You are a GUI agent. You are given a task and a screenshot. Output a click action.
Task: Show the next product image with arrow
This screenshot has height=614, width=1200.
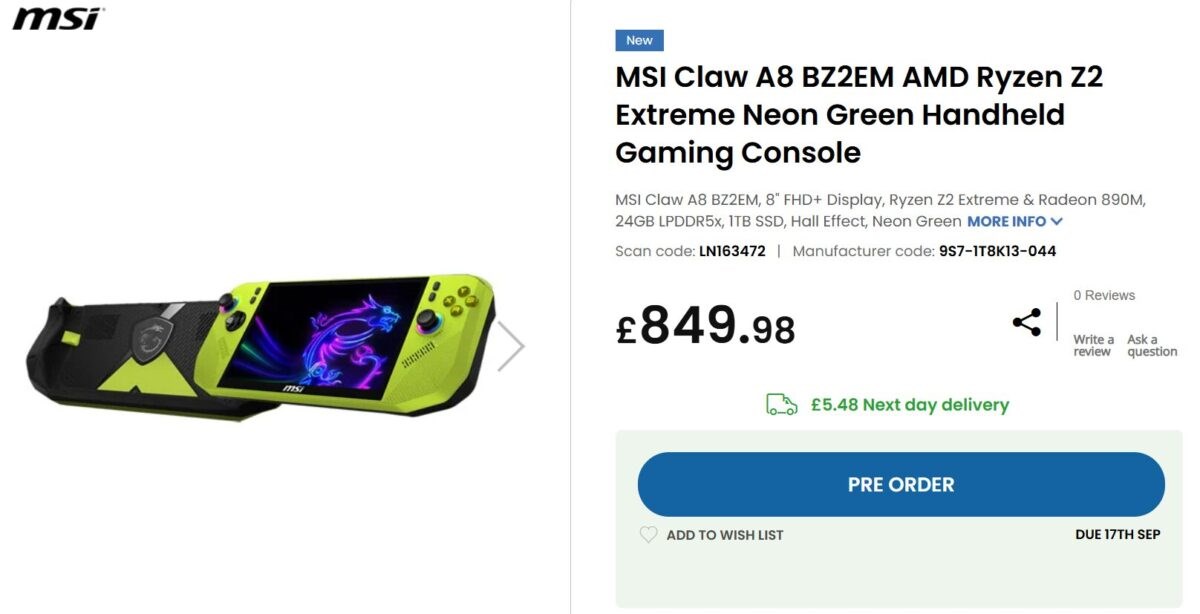click(x=511, y=346)
